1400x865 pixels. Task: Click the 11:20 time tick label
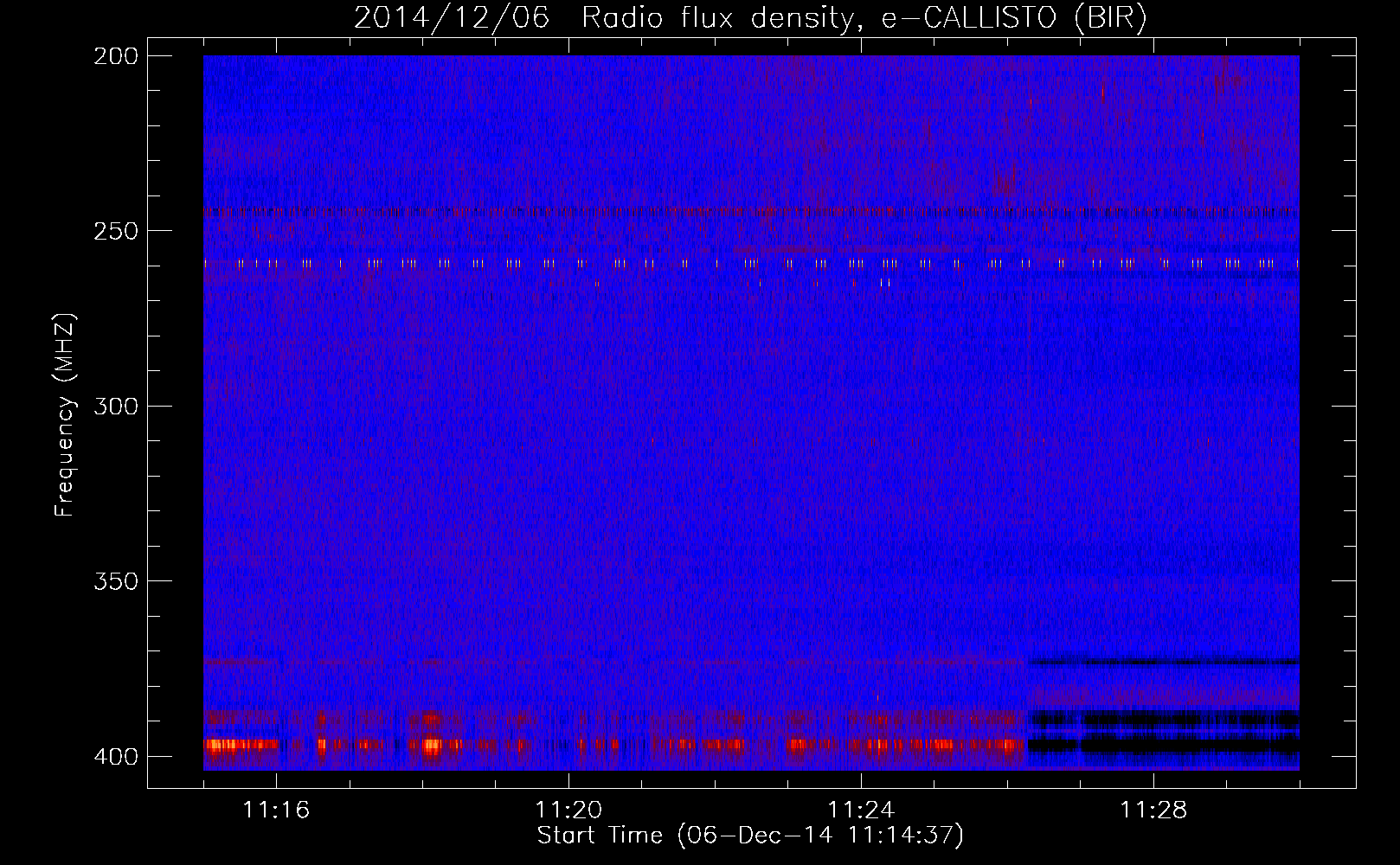click(x=568, y=810)
